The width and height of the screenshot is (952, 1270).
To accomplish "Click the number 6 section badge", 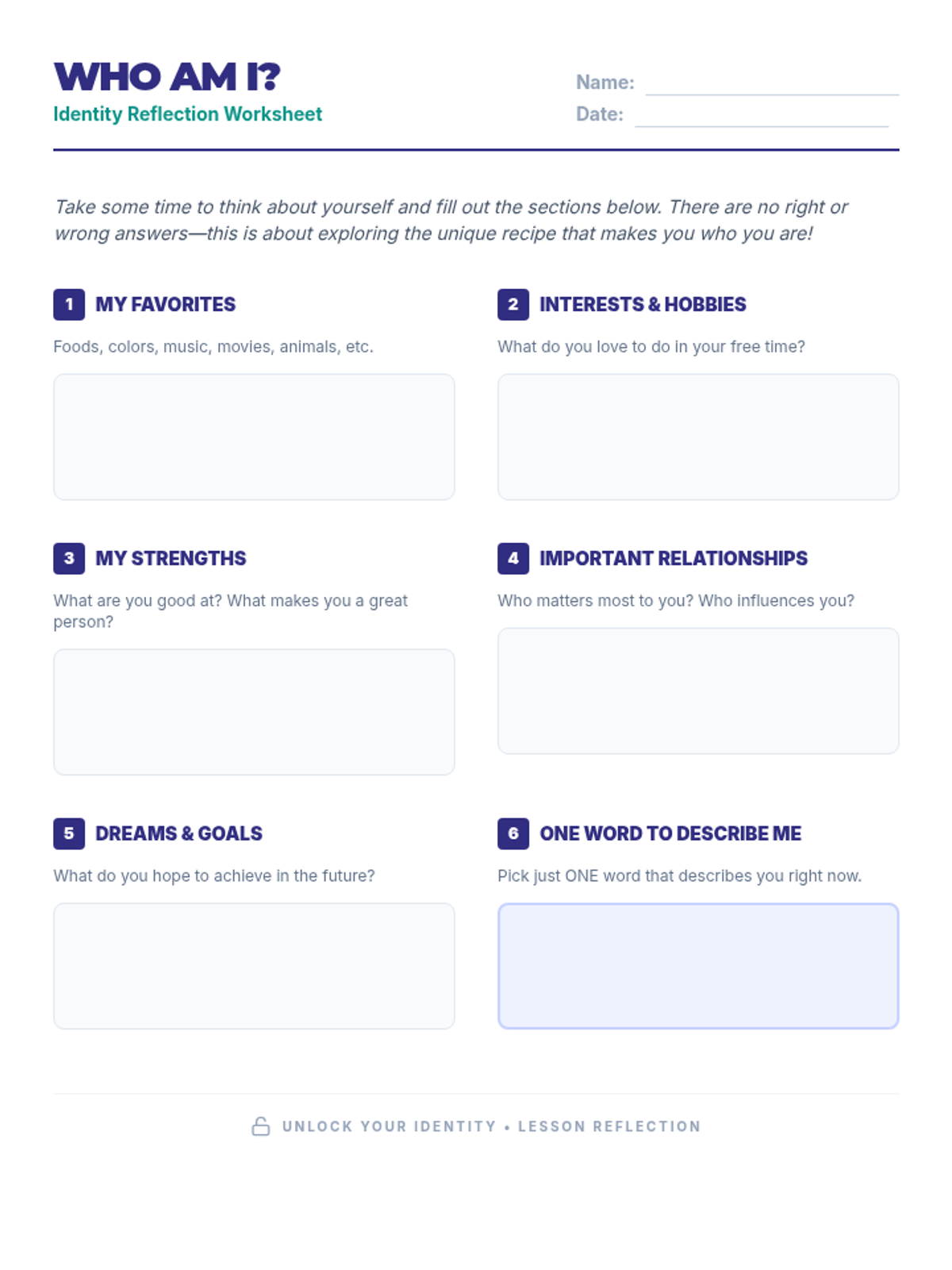I will pyautogui.click(x=513, y=833).
